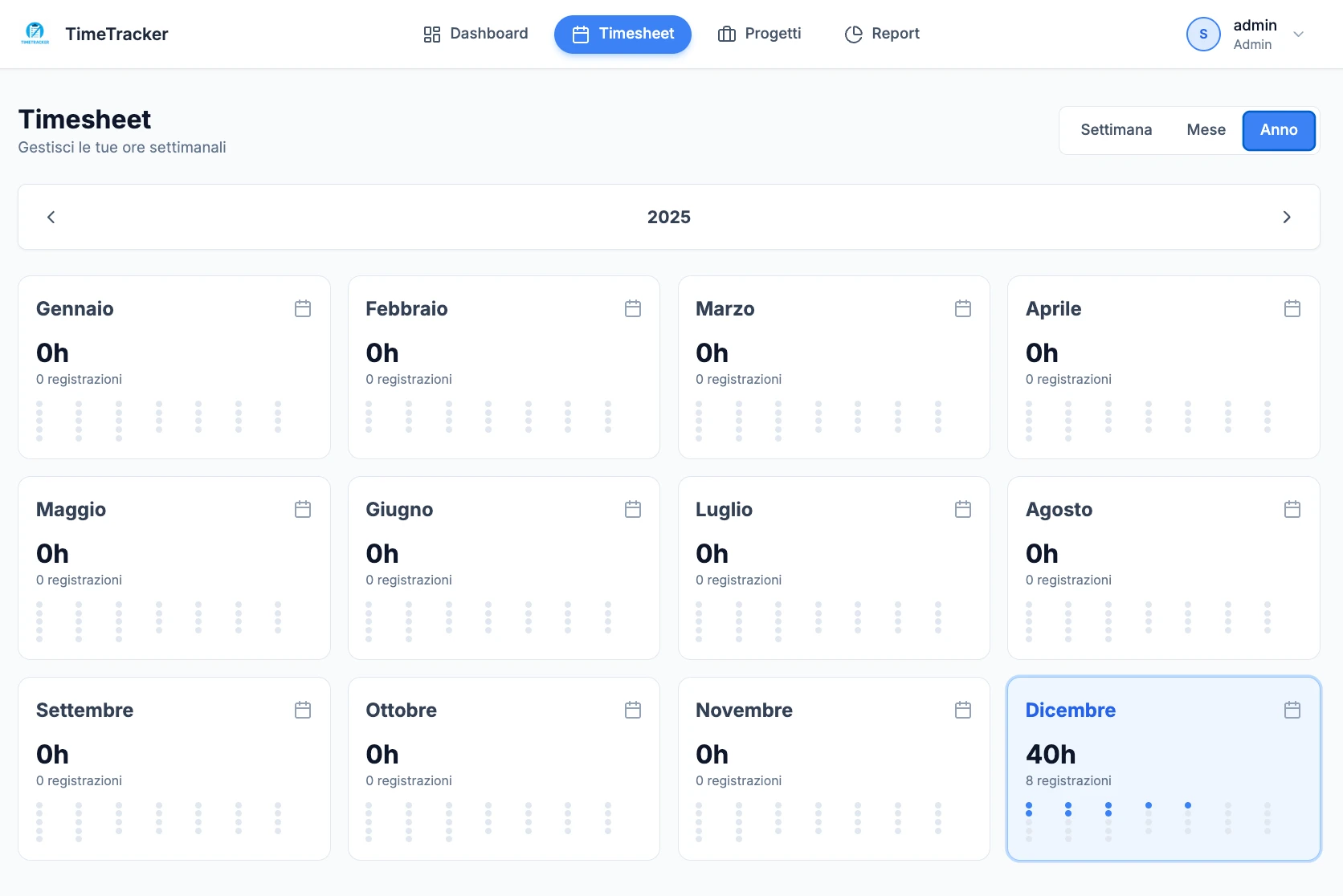Open the Progetti nav item
The width and height of the screenshot is (1343, 896).
[759, 34]
